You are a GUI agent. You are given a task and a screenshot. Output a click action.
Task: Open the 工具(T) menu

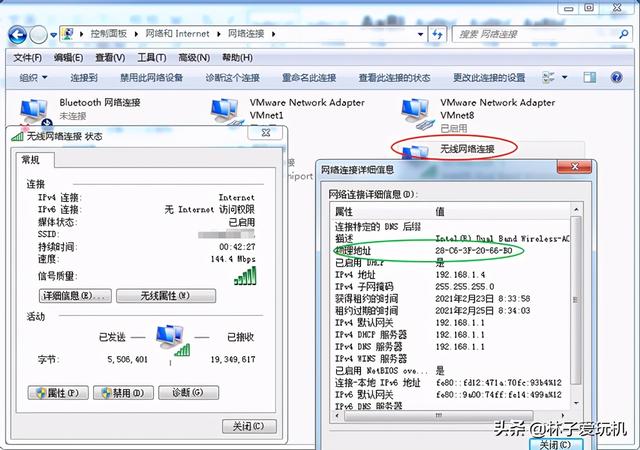152,58
